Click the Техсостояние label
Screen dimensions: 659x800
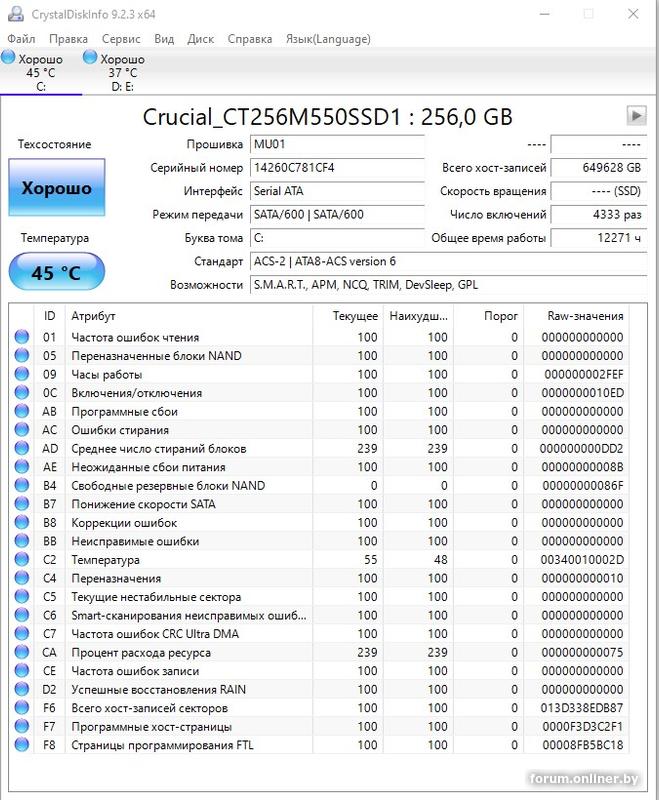55,144
